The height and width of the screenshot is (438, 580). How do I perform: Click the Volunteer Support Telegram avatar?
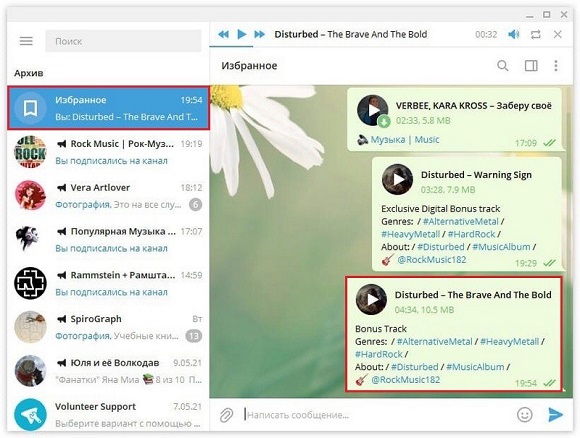[x=30, y=414]
